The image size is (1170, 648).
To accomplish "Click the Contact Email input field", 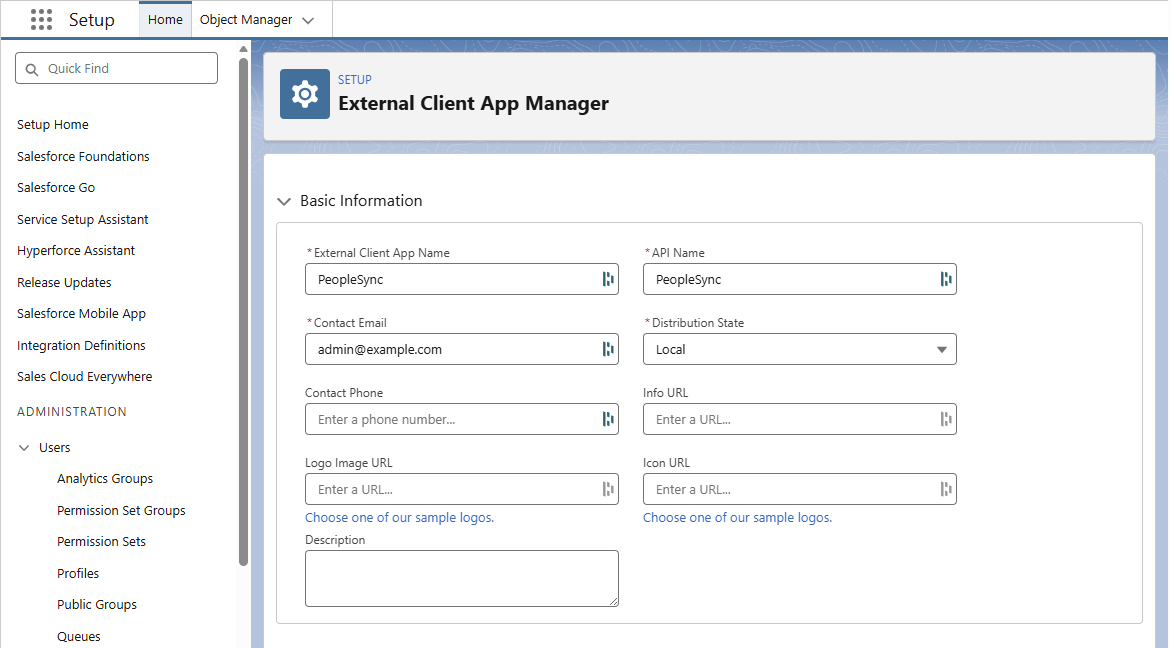I will [461, 349].
